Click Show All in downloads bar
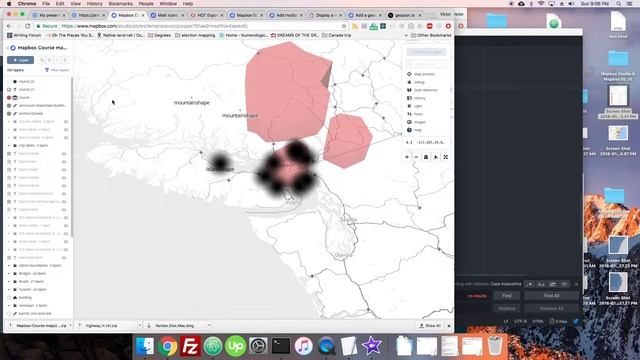Viewport: 640px width, 360px height. tap(430, 326)
